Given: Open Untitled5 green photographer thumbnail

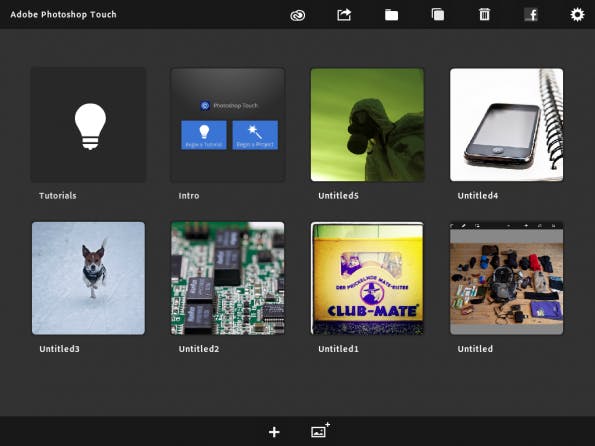Looking at the screenshot, I should [x=367, y=125].
